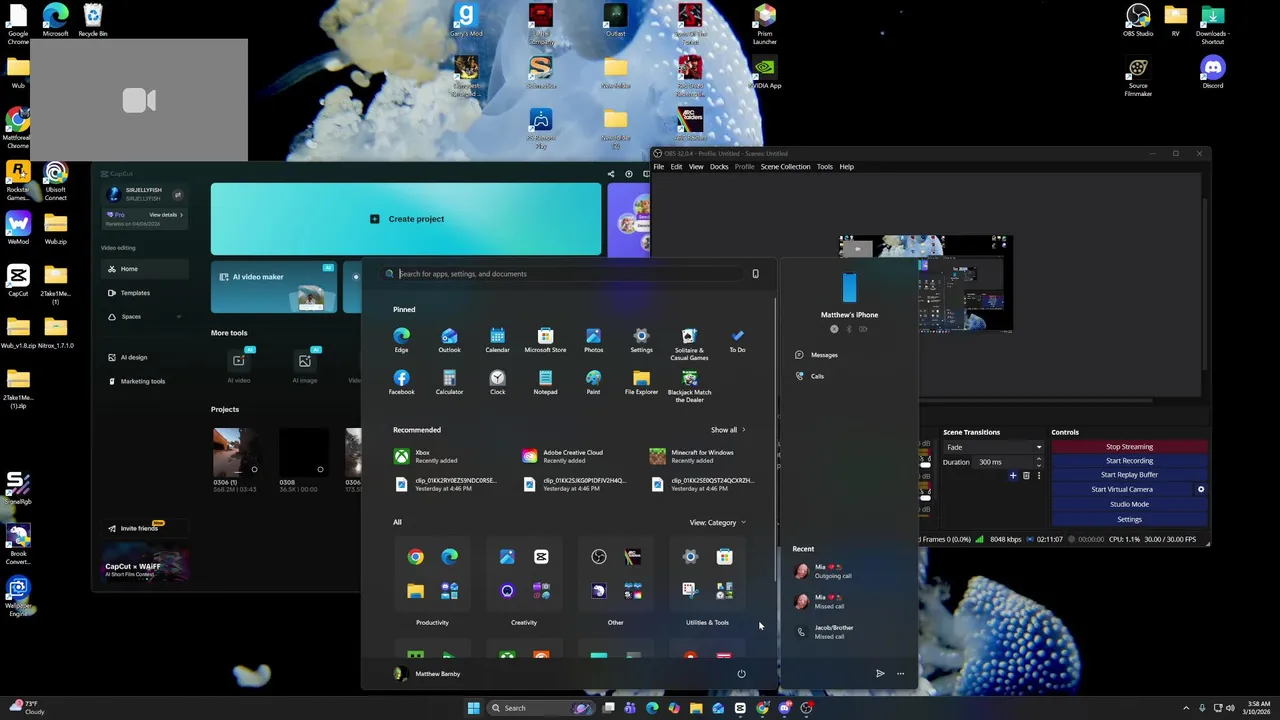The image size is (1280, 720).
Task: Open the Discord desktop shortcut
Action: (1213, 72)
